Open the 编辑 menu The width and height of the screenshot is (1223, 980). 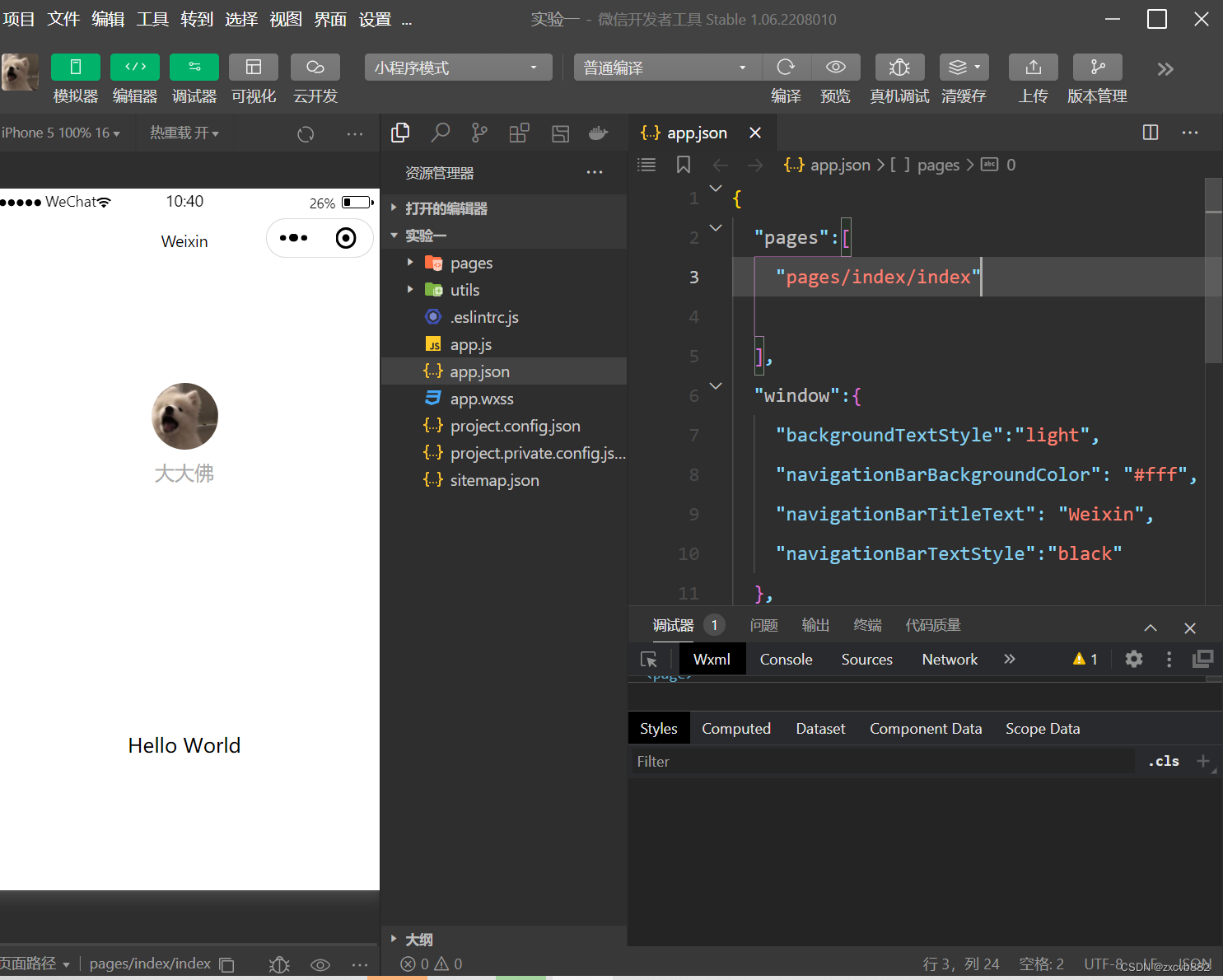108,19
